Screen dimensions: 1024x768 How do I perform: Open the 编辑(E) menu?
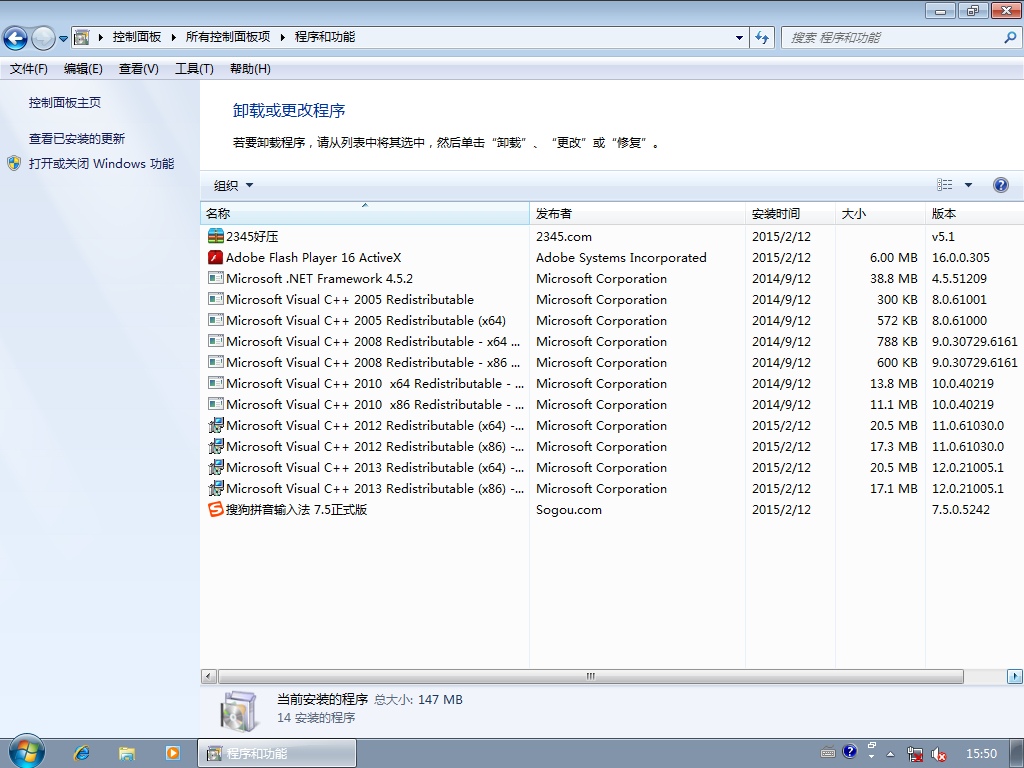pos(83,69)
